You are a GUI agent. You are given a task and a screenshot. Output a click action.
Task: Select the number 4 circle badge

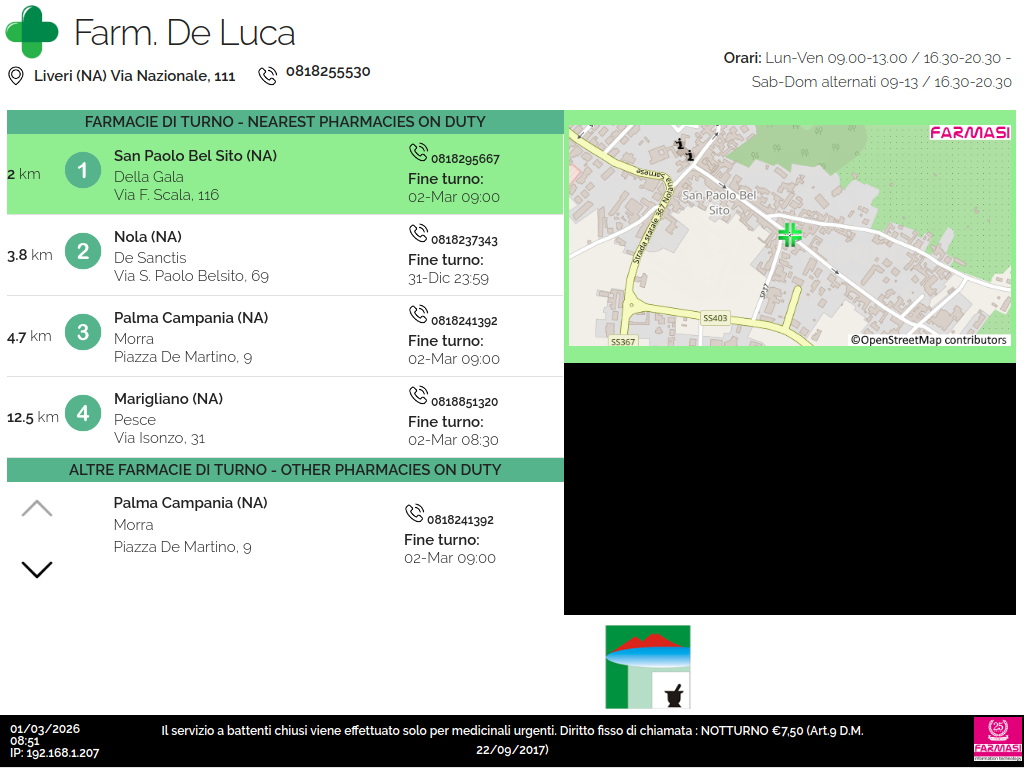[83, 413]
